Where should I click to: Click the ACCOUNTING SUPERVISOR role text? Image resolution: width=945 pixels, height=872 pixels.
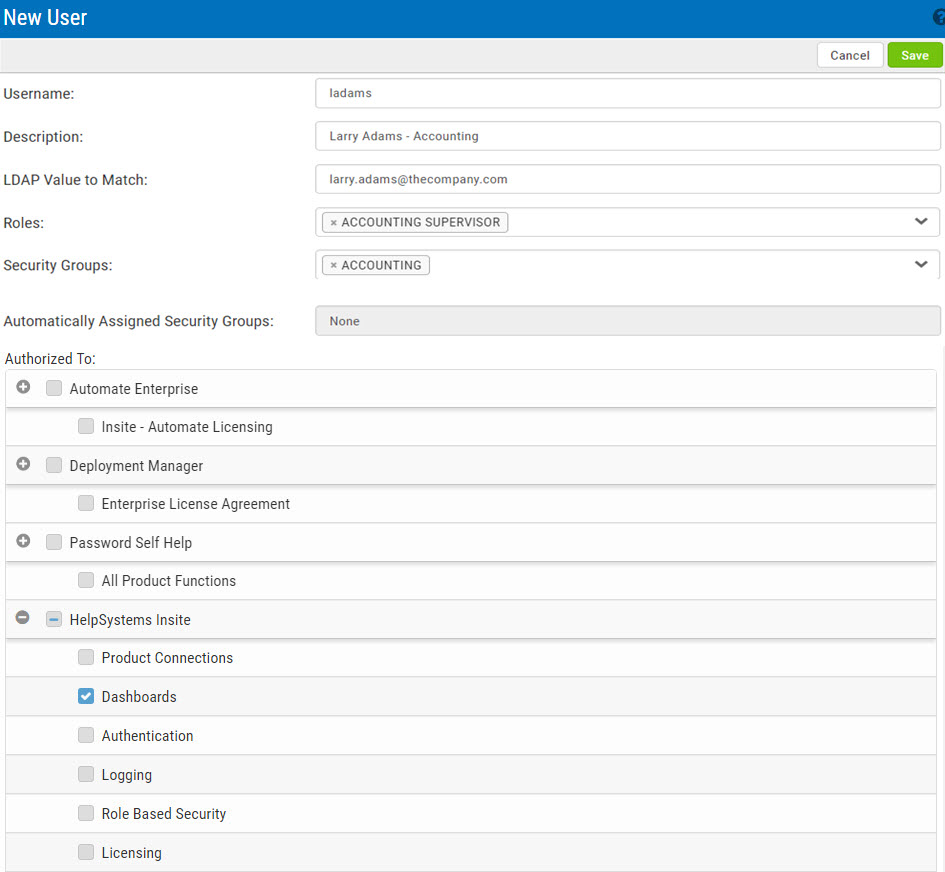click(x=421, y=222)
